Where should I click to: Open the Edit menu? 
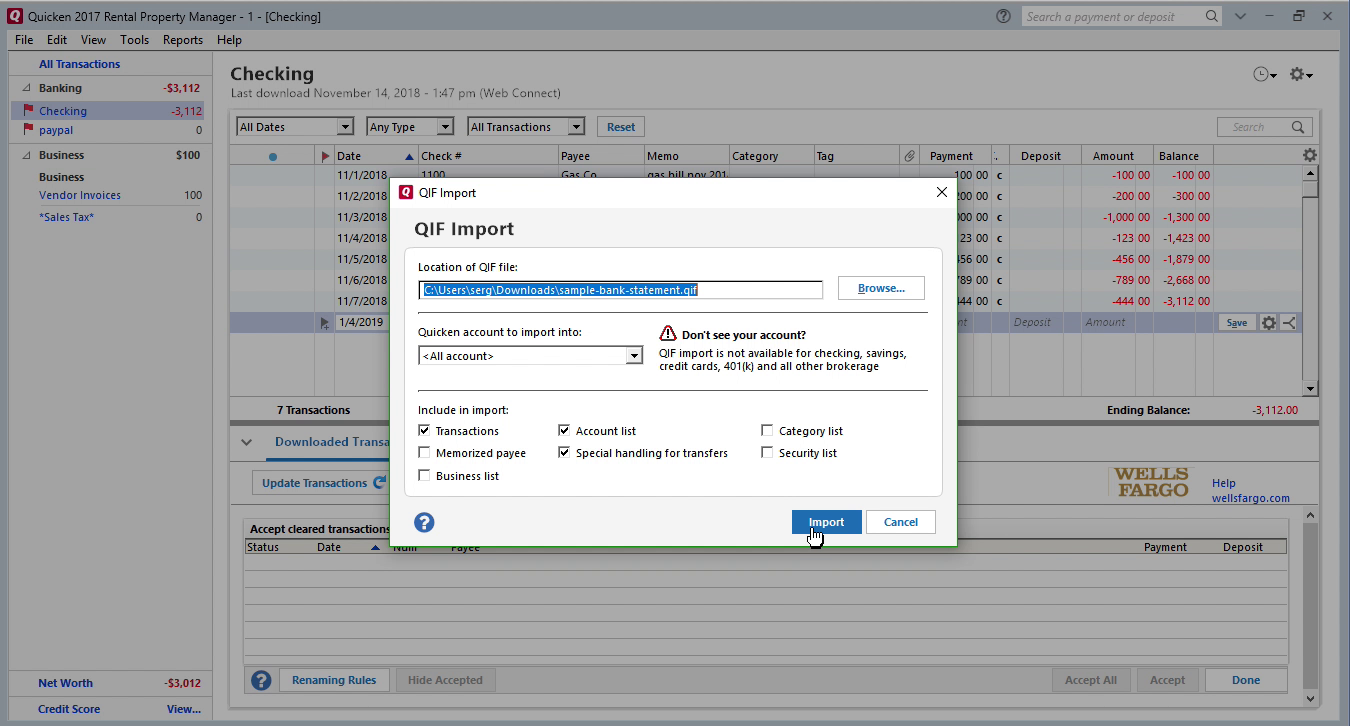57,40
